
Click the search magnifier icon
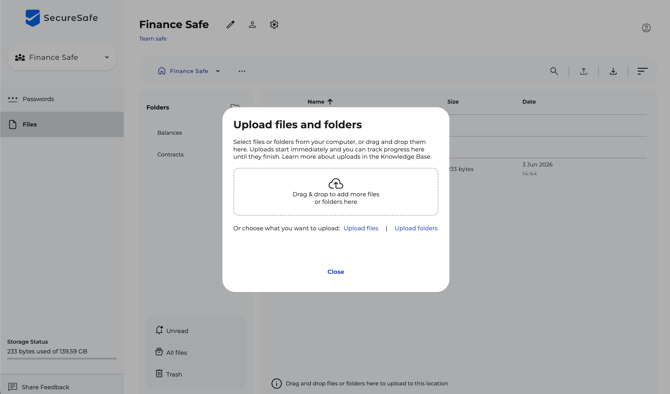(554, 71)
